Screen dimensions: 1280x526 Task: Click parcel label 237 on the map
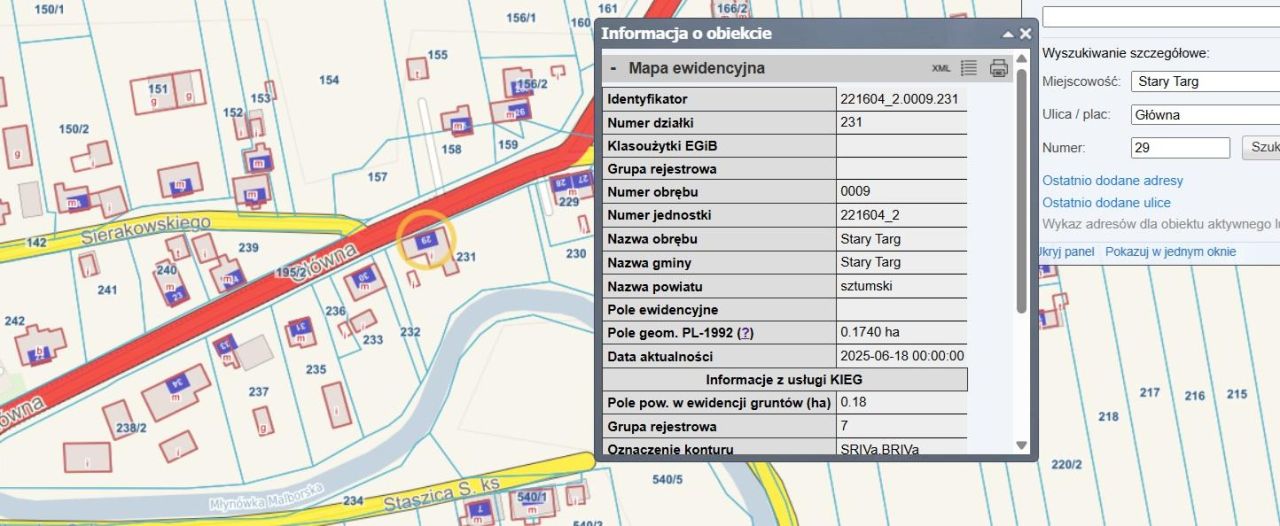[x=259, y=392]
